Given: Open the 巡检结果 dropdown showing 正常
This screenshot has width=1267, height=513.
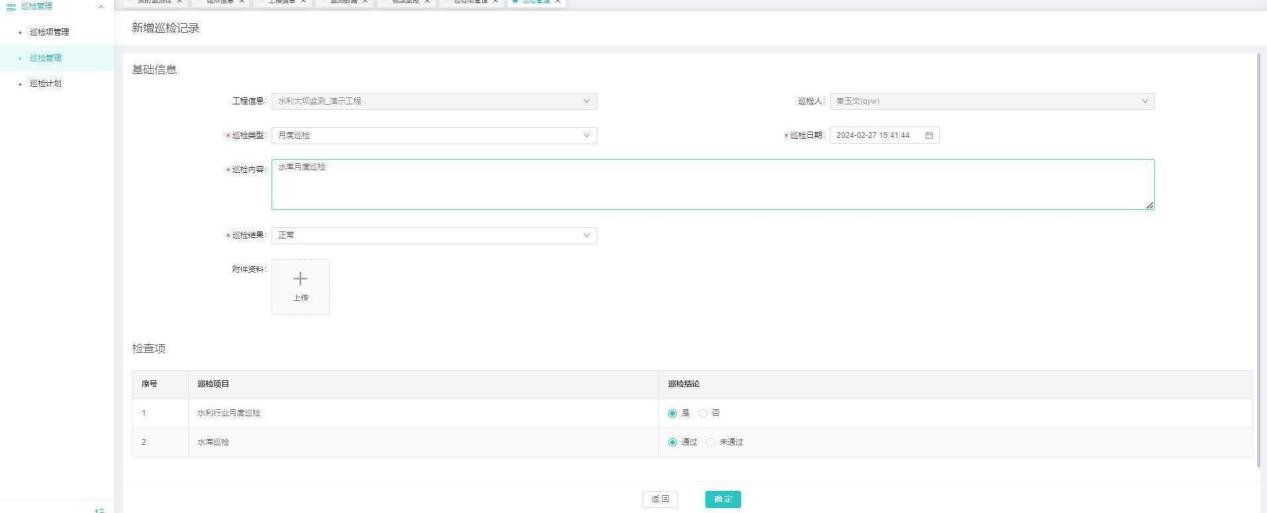Looking at the screenshot, I should pos(434,235).
